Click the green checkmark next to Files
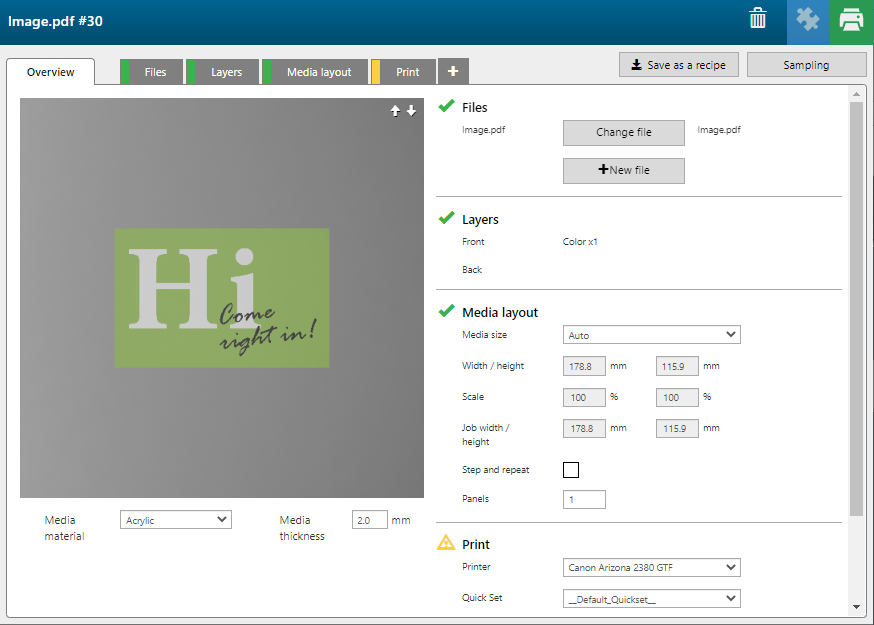The width and height of the screenshot is (874, 625). [446, 106]
